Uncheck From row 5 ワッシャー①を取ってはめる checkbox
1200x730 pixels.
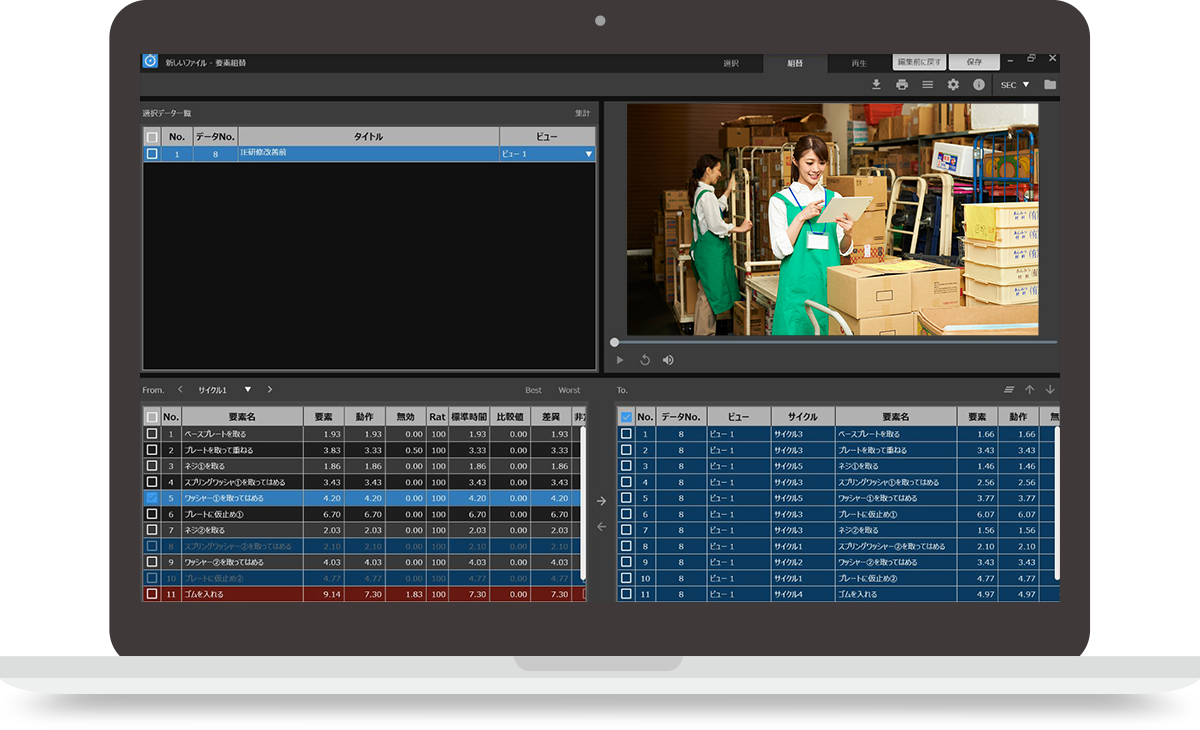[152, 498]
